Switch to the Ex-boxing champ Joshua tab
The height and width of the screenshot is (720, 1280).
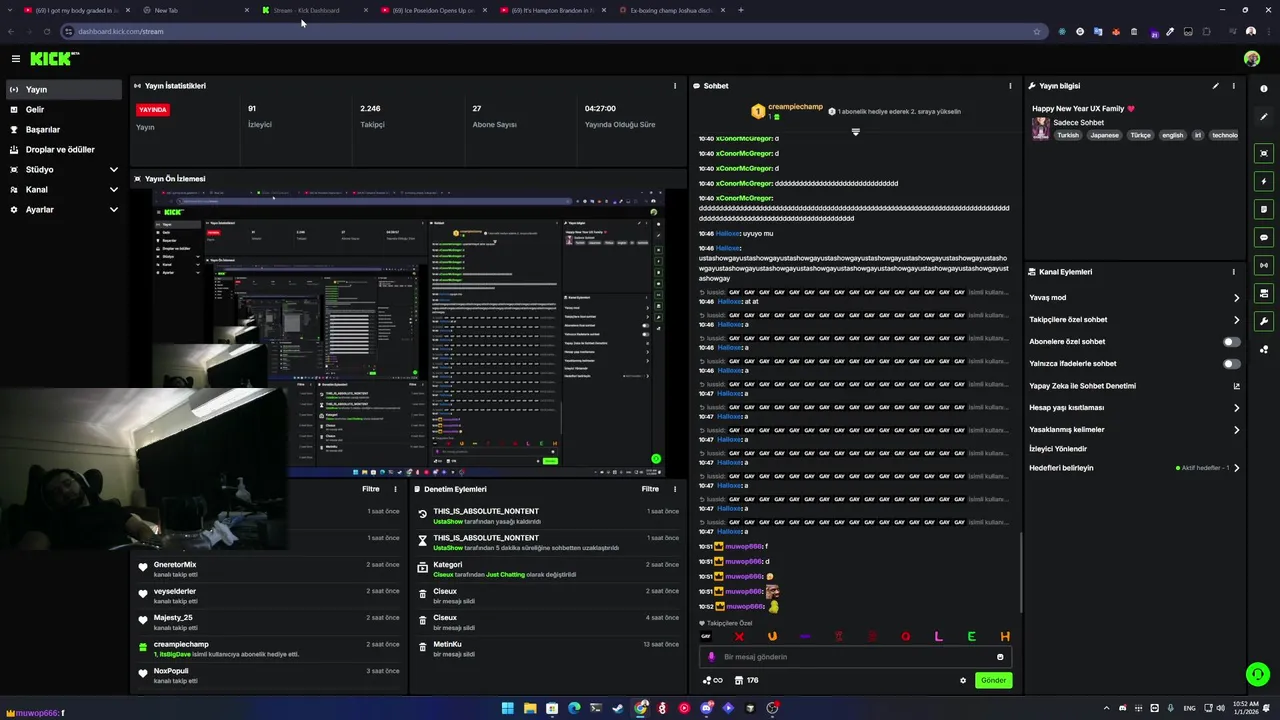coord(672,10)
